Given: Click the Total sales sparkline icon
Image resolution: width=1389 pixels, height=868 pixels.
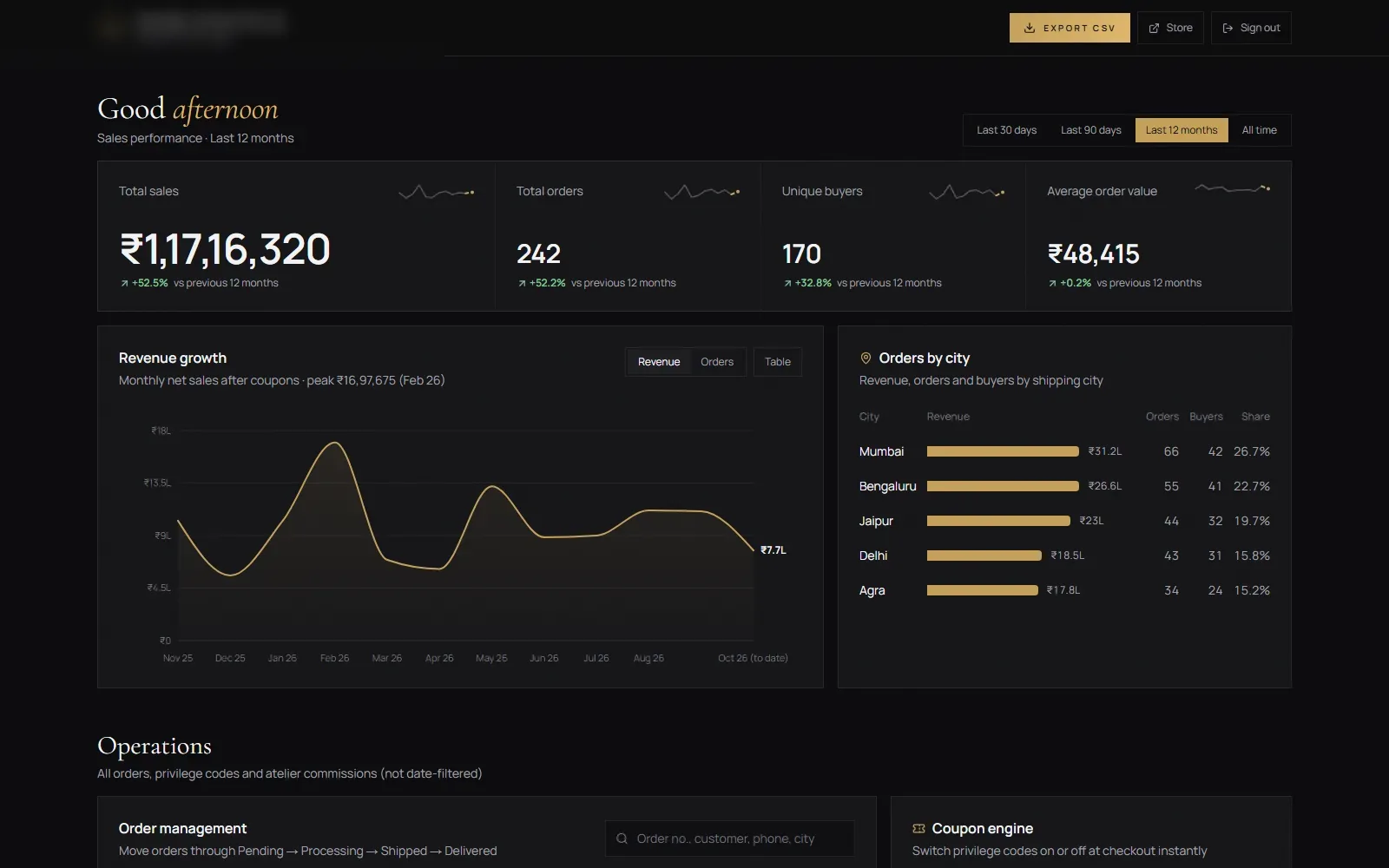Looking at the screenshot, I should [x=436, y=192].
